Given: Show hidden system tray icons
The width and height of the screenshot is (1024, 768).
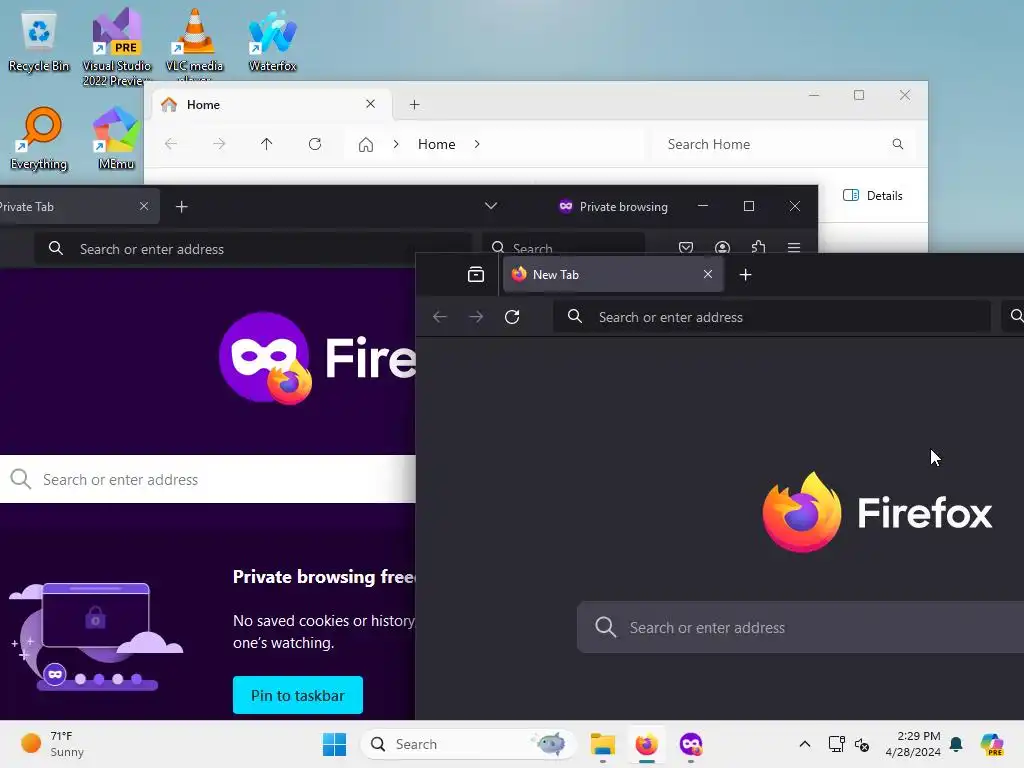Looking at the screenshot, I should pos(805,744).
